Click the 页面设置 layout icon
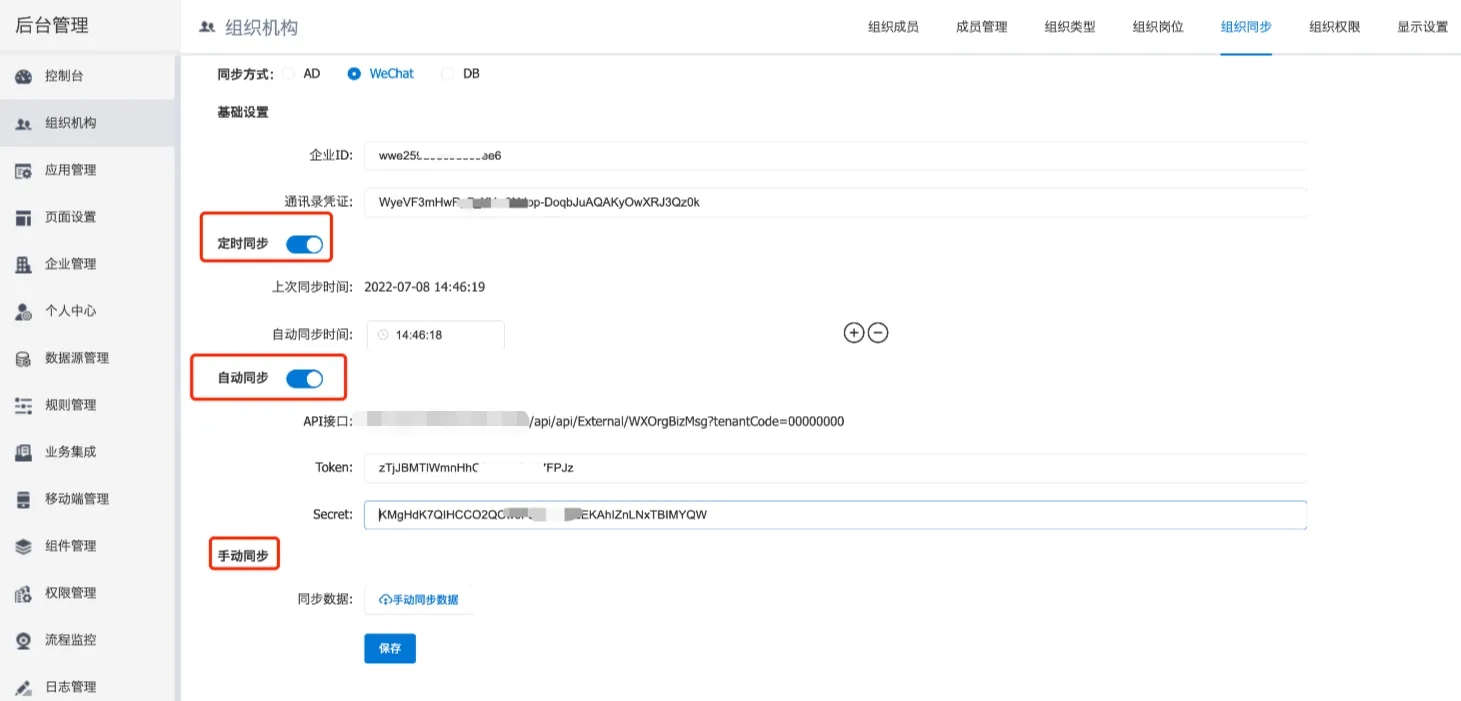The width and height of the screenshot is (1461, 701). [x=24, y=218]
